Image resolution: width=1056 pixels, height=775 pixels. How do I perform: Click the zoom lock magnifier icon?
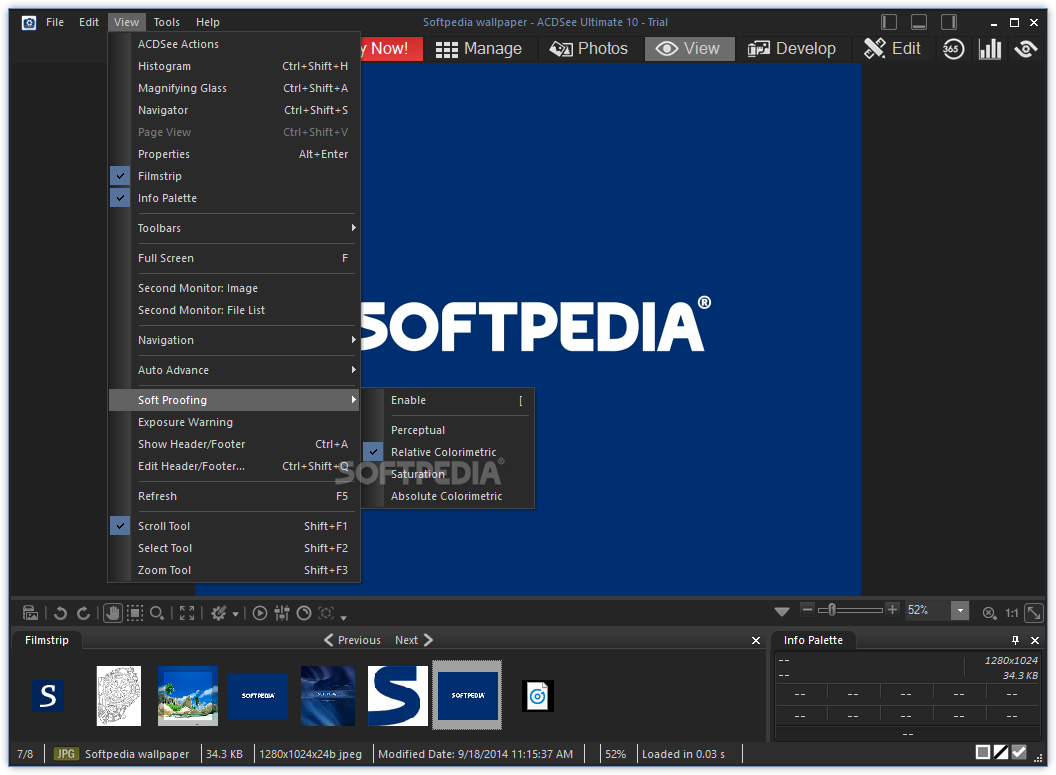989,613
